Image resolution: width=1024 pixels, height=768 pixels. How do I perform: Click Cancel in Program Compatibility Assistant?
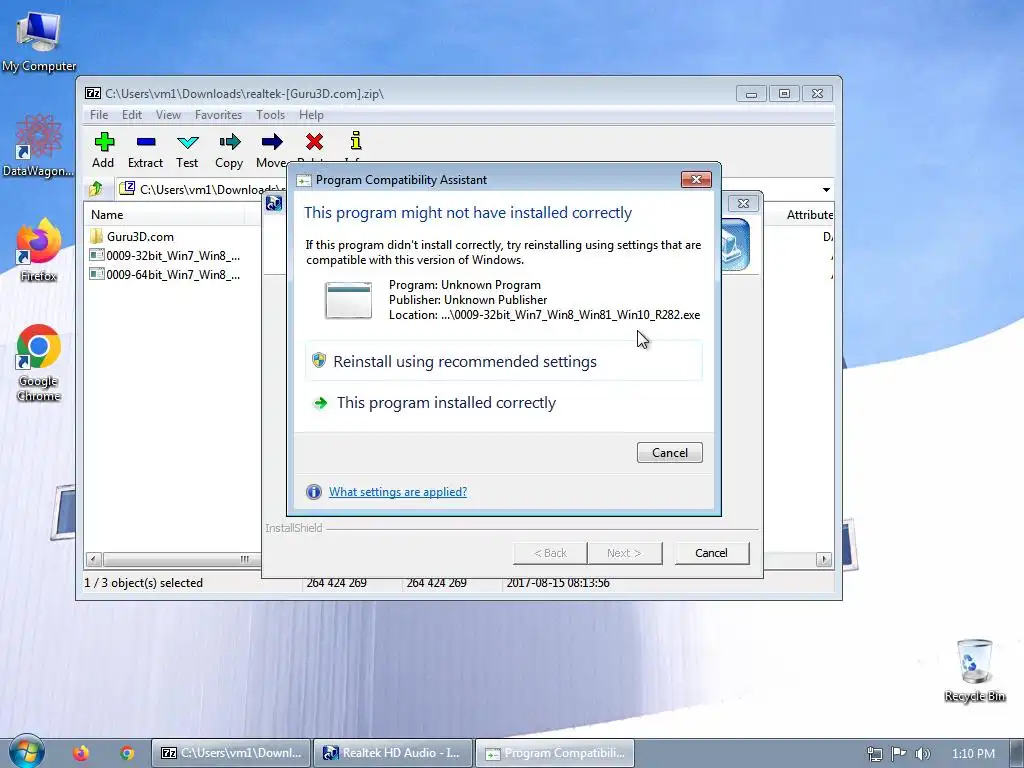(669, 453)
